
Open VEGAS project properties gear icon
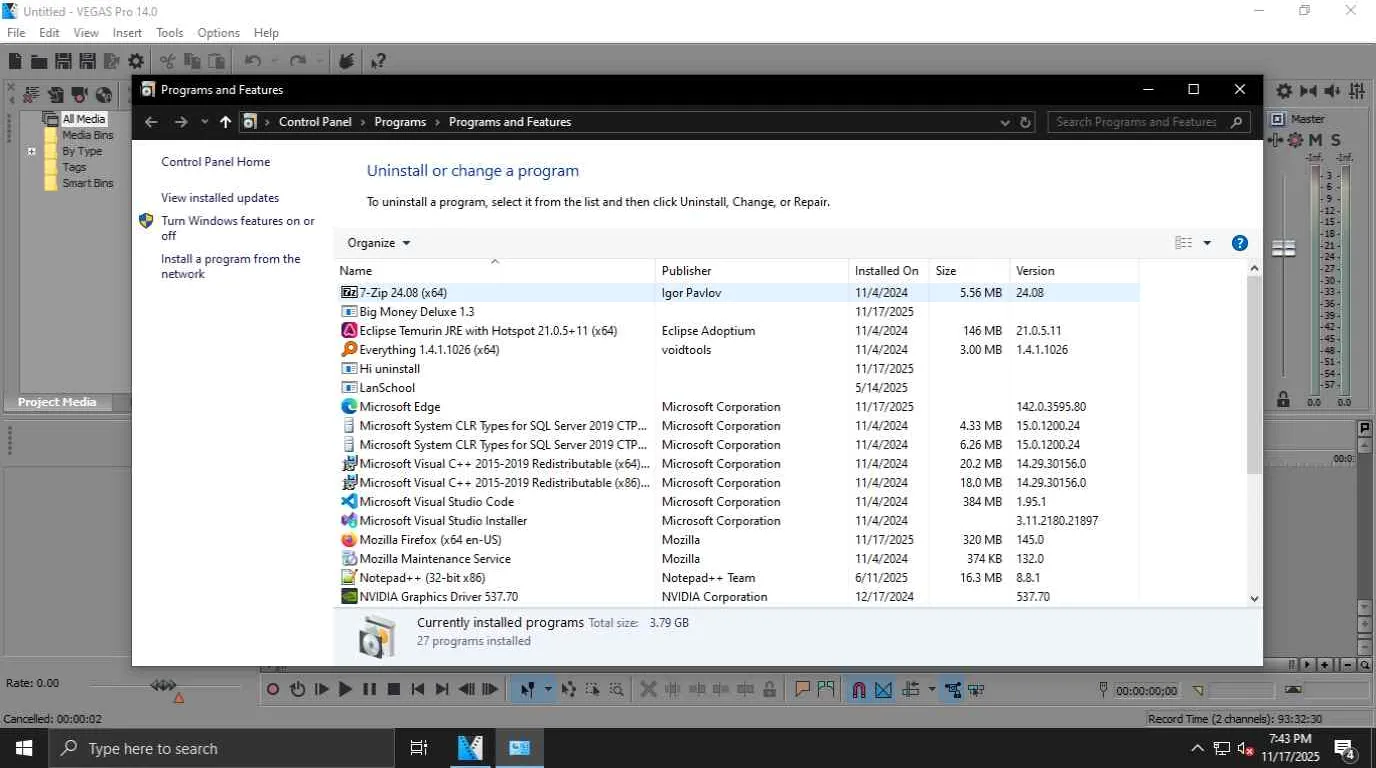point(136,62)
